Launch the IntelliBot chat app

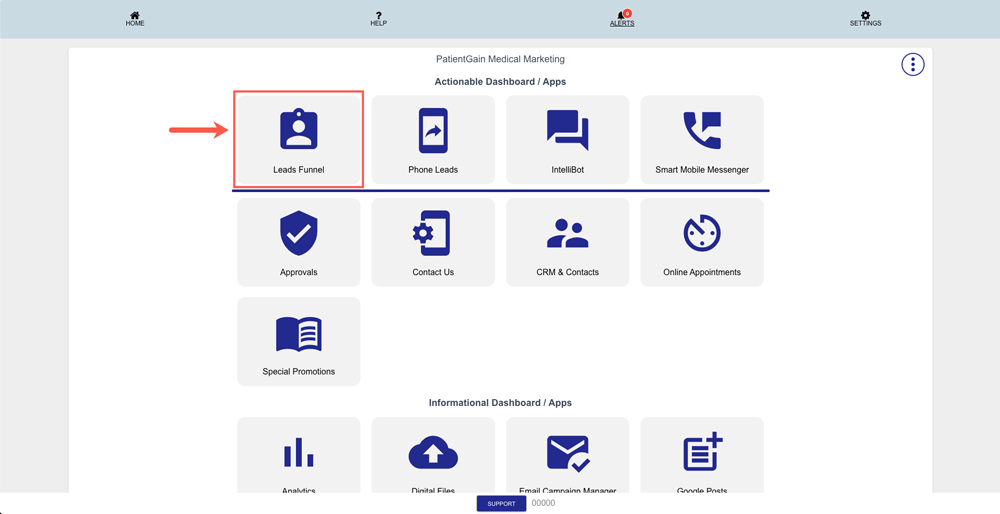[x=568, y=140]
